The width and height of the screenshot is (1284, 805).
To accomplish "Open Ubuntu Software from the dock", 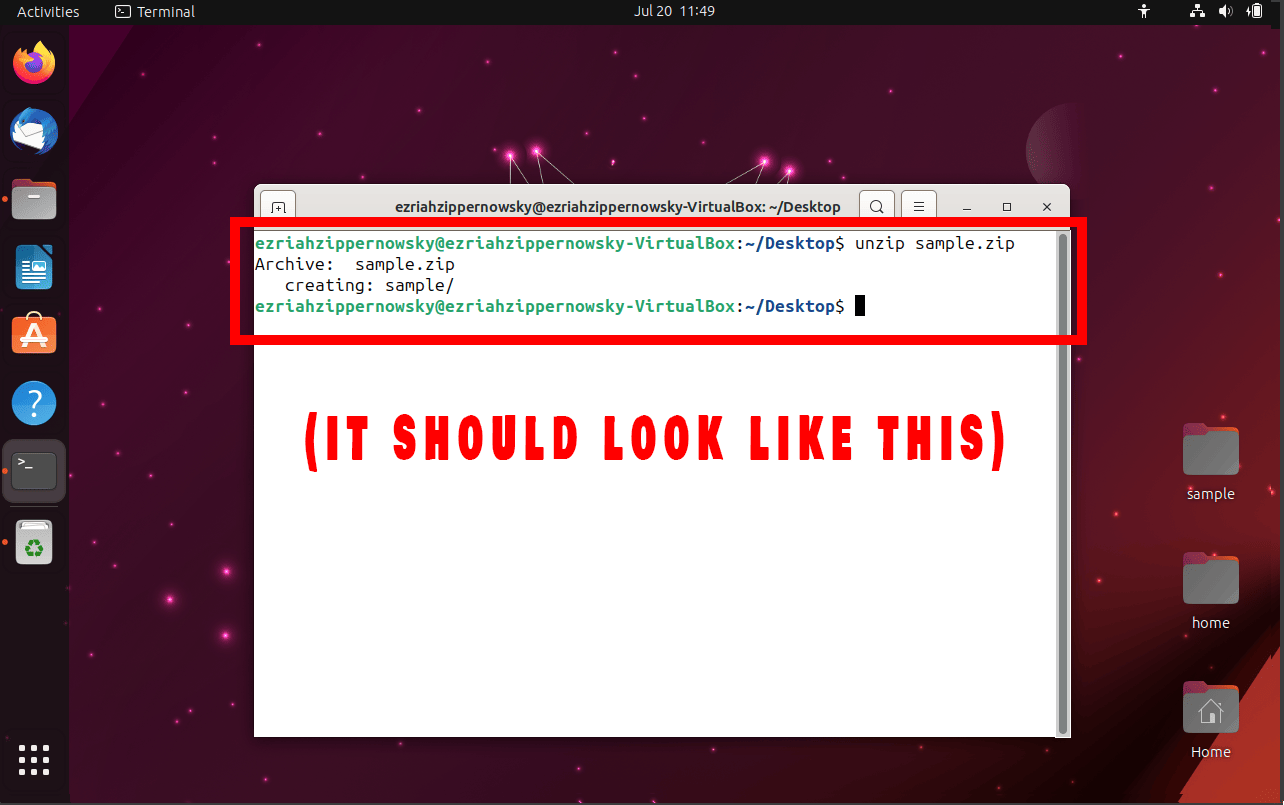I will point(33,334).
